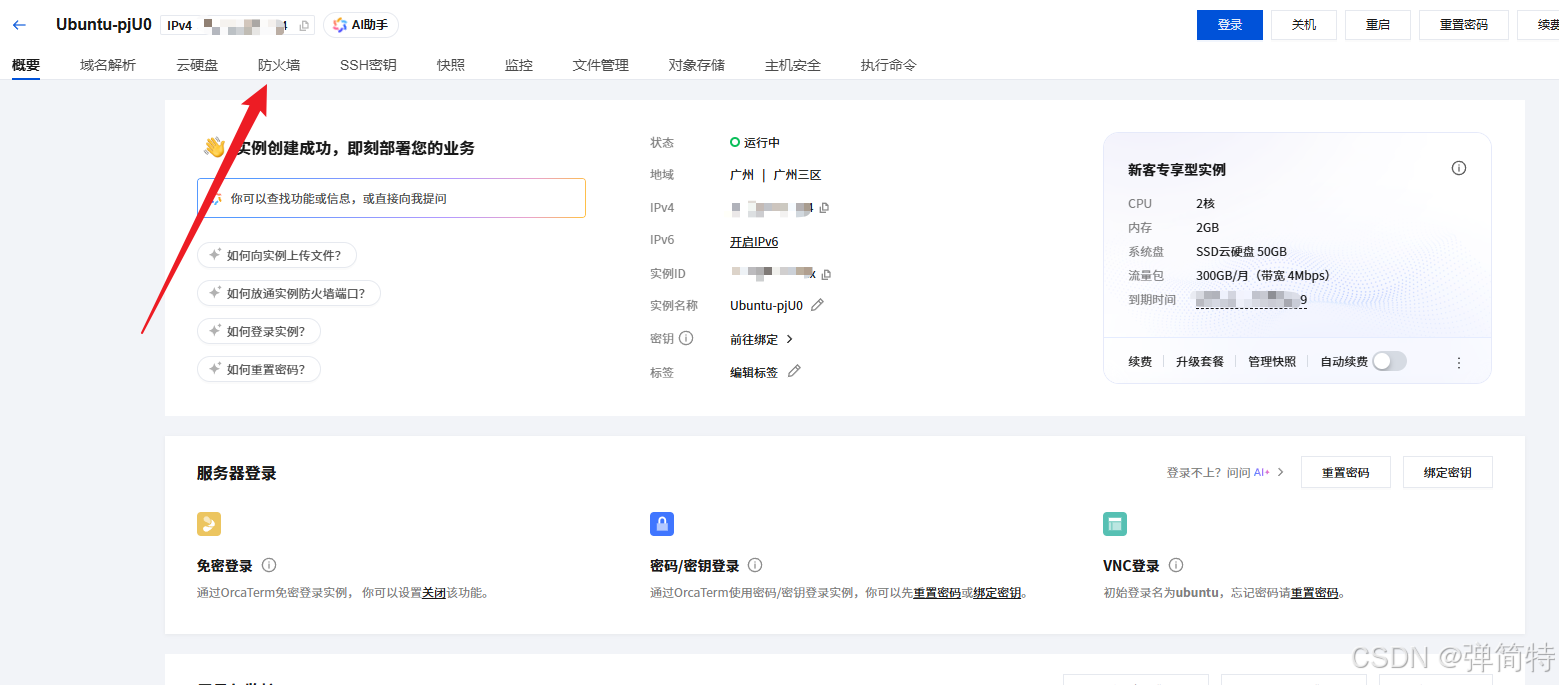Open the SSH密钥 tab
The width and height of the screenshot is (1559, 685).
368,65
